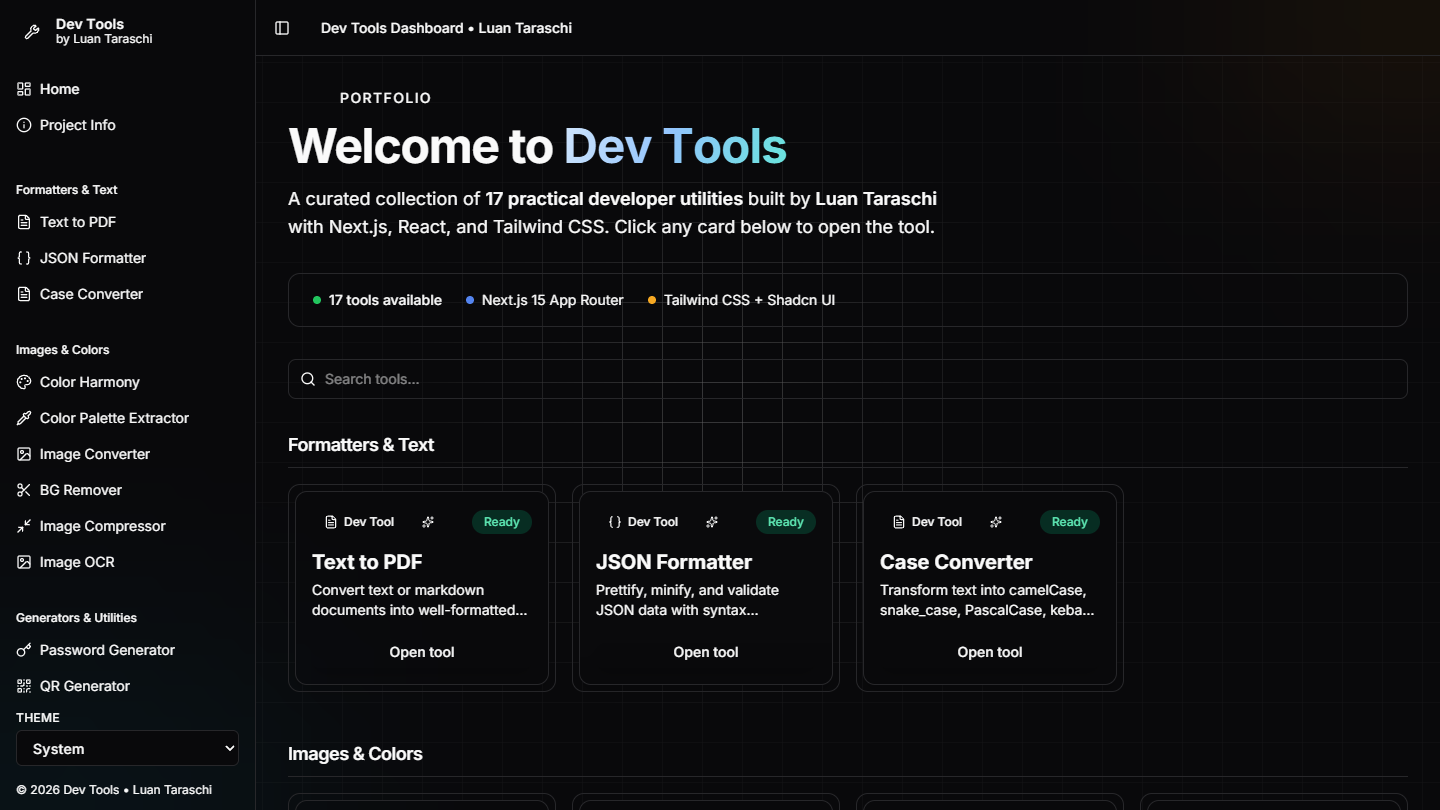The width and height of the screenshot is (1440, 810).
Task: Click the 'Next.js 15 App Router' text
Action: 553,300
